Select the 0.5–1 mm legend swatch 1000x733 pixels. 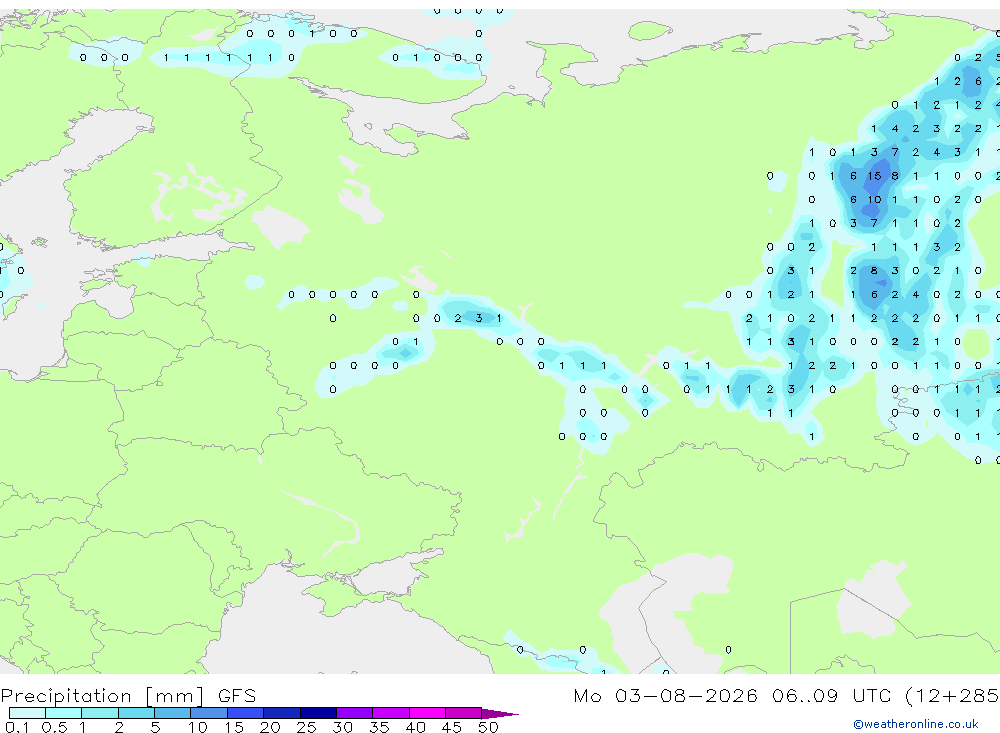tap(64, 713)
